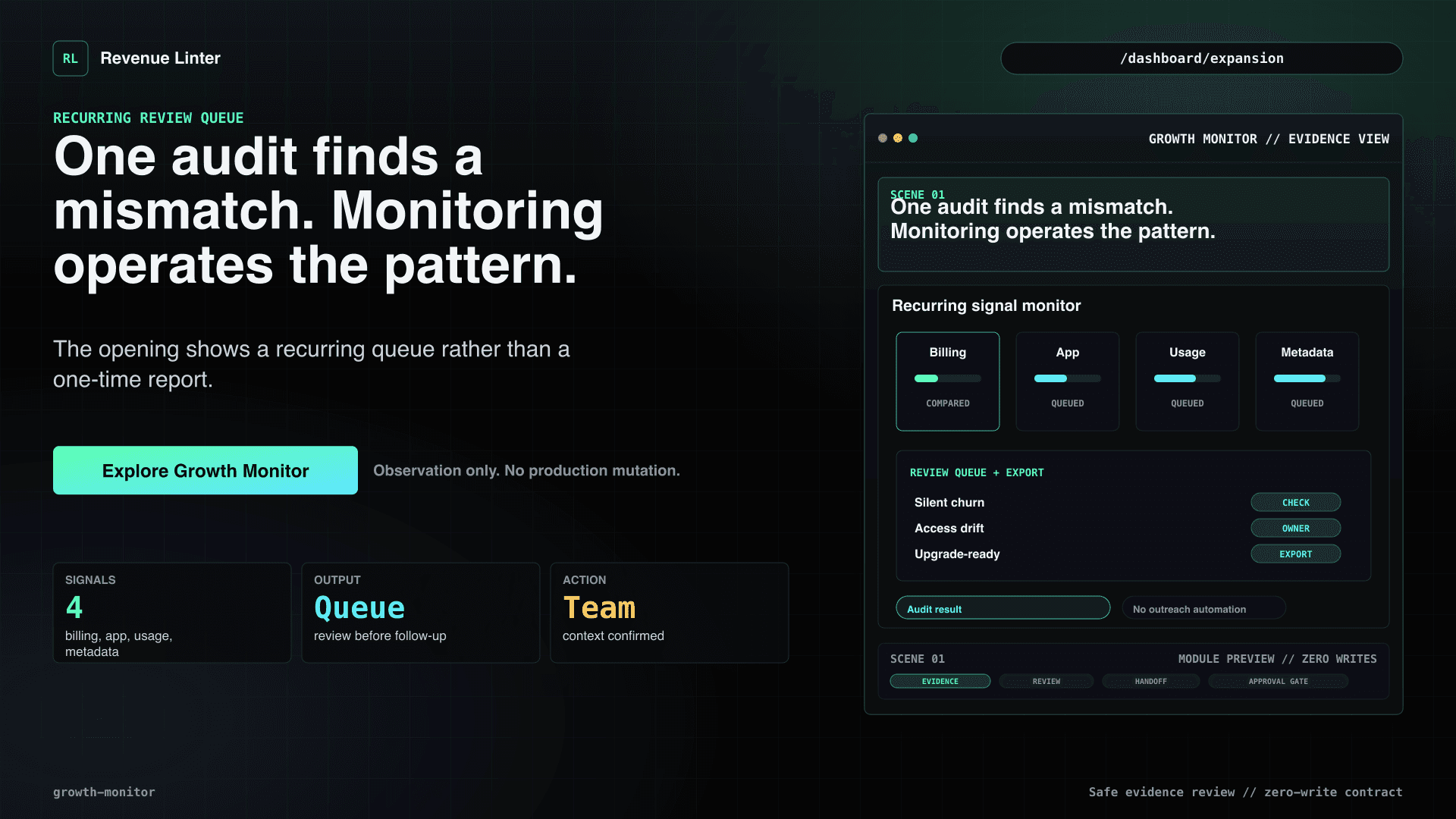
Task: Click the App progress bar
Action: click(1068, 378)
